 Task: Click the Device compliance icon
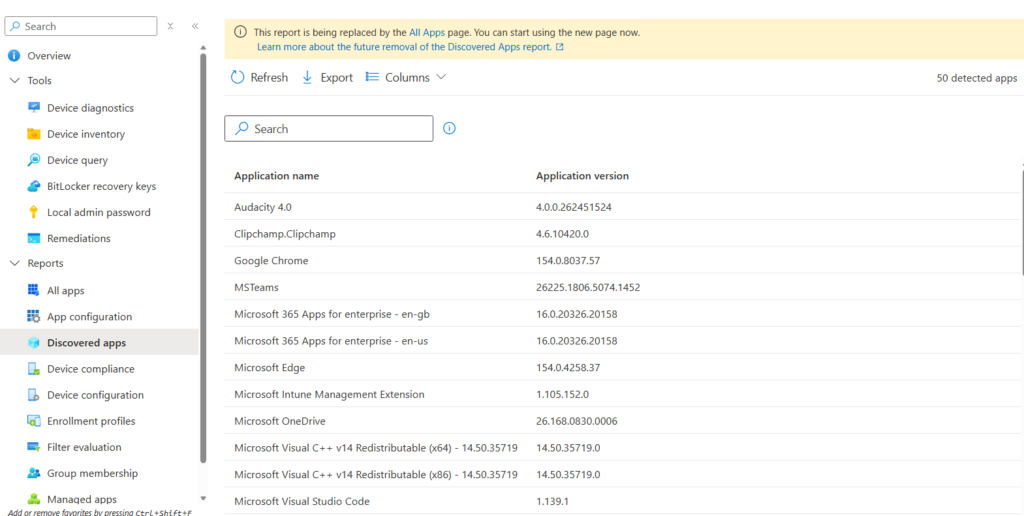[x=33, y=369]
